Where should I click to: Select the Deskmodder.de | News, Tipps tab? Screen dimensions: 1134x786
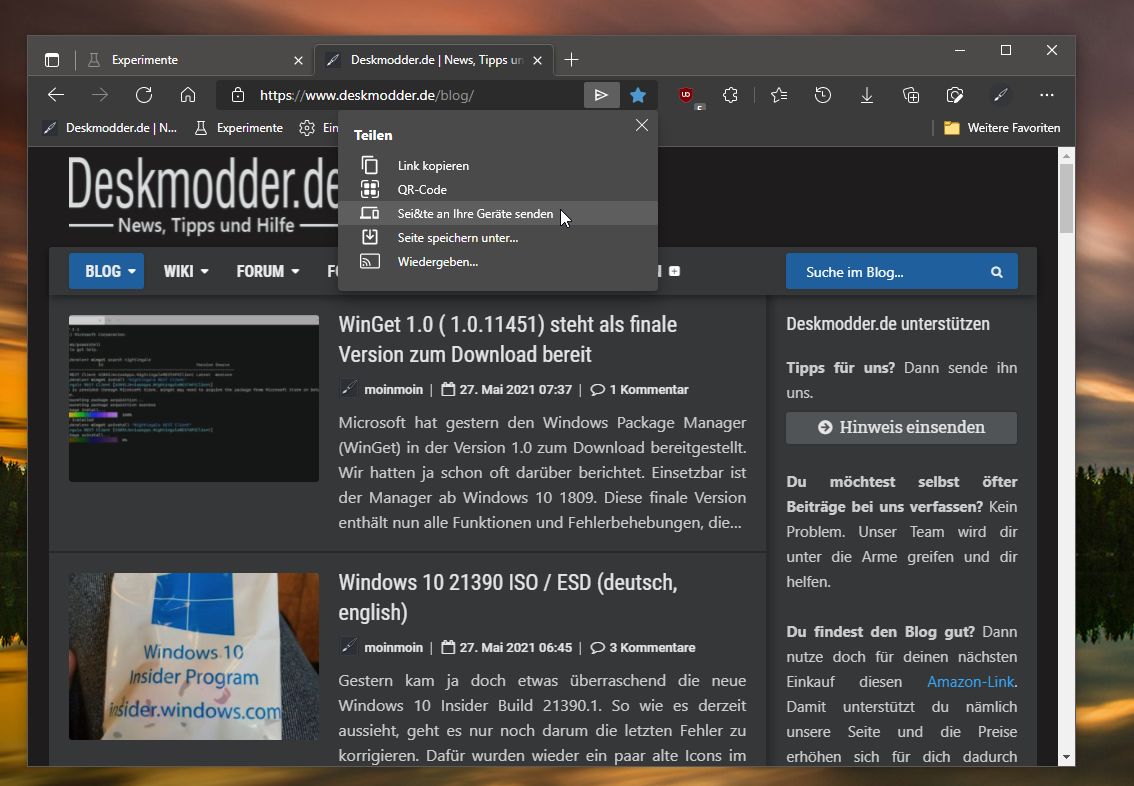434,60
